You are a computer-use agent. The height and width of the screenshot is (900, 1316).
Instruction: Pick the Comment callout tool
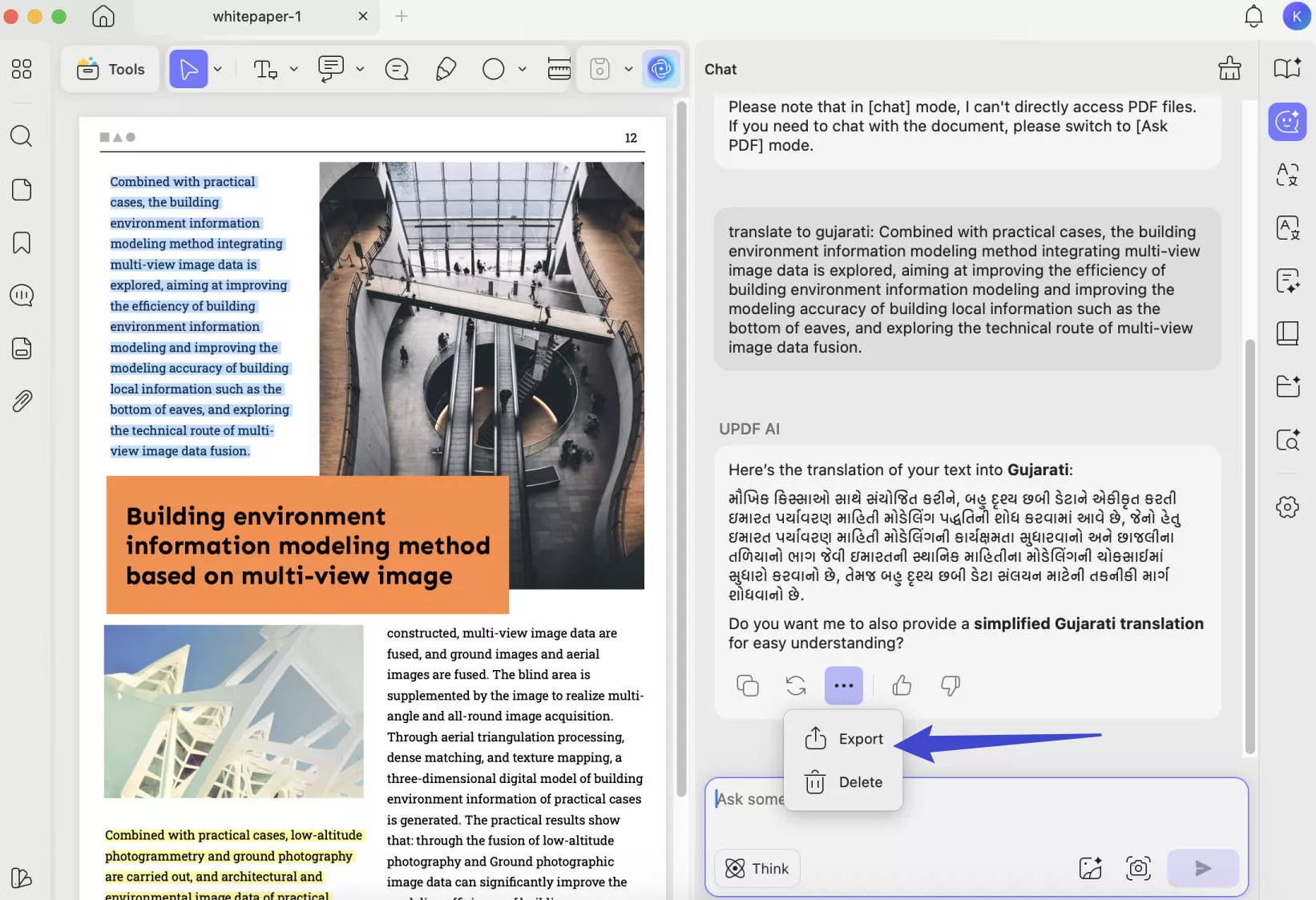coord(329,69)
